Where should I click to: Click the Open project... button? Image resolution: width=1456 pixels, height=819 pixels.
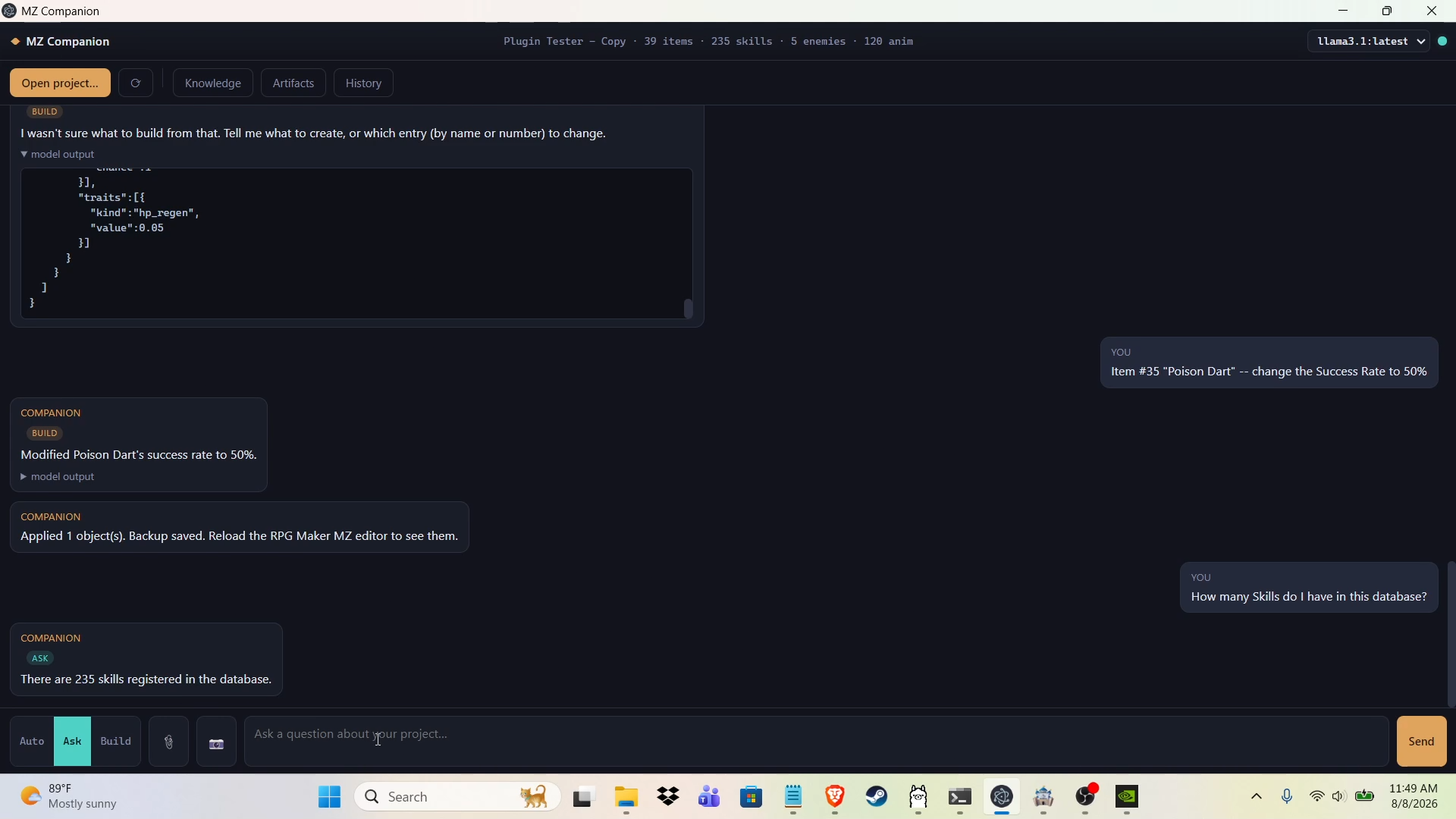[x=60, y=83]
